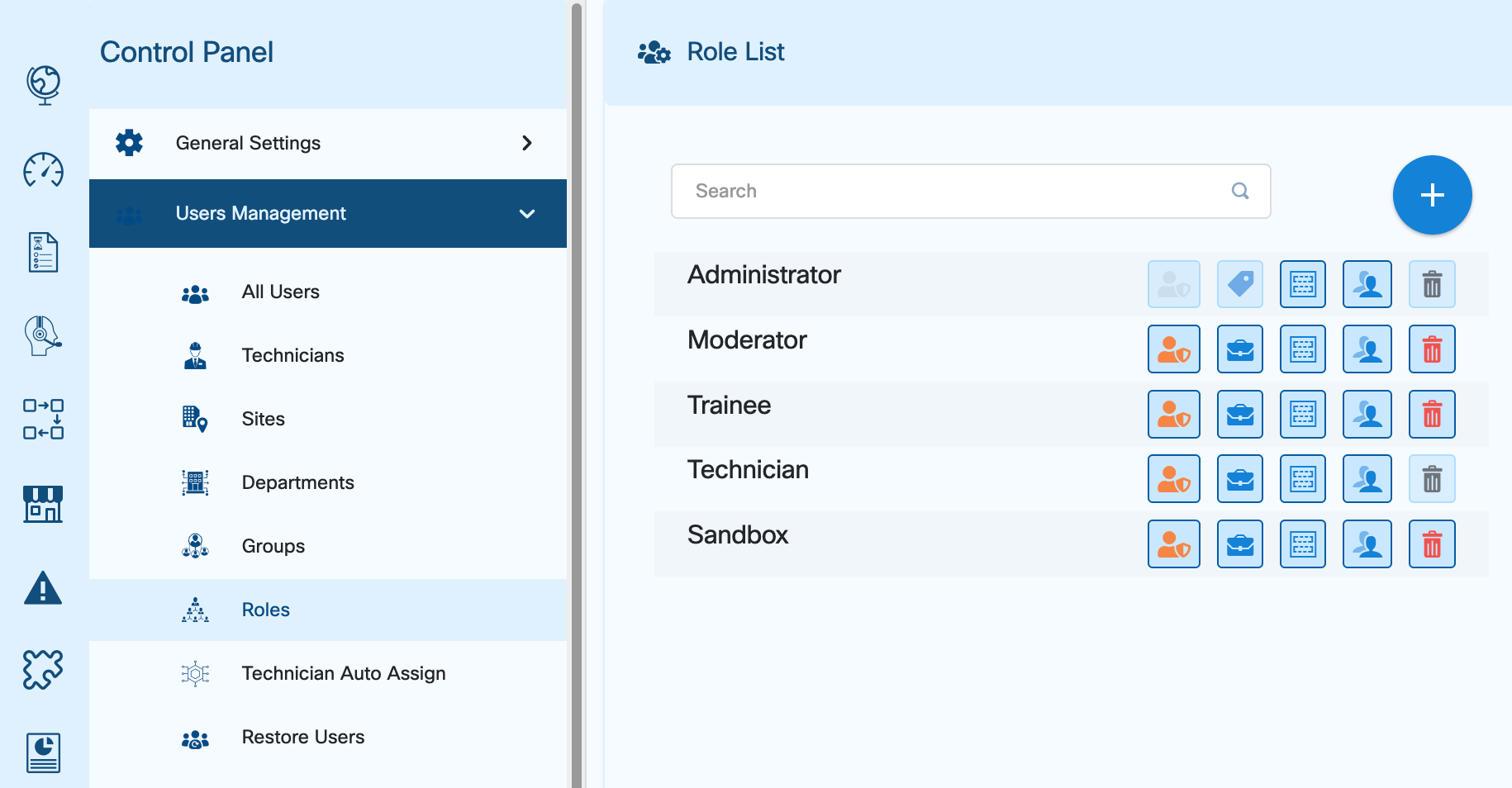Click the warning triangle sidebar icon
Image resolution: width=1512 pixels, height=788 pixels.
click(43, 588)
